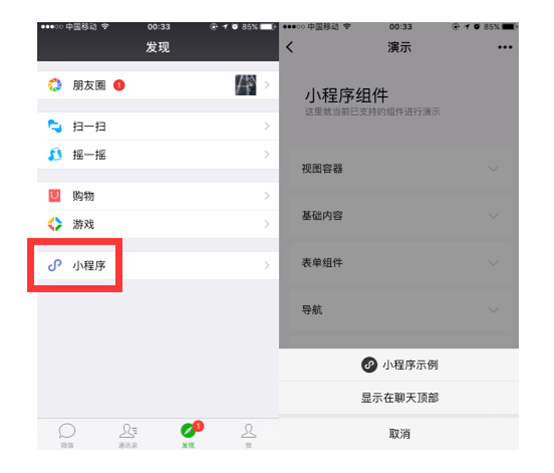Open the Moments photo thumbnail
Screen dimensions: 554x473
coord(246,85)
